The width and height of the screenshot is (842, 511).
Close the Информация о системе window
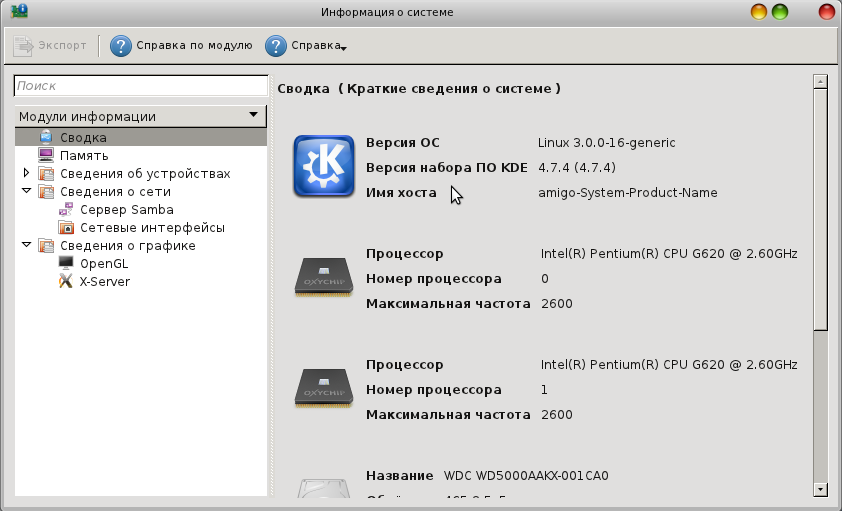coord(826,11)
